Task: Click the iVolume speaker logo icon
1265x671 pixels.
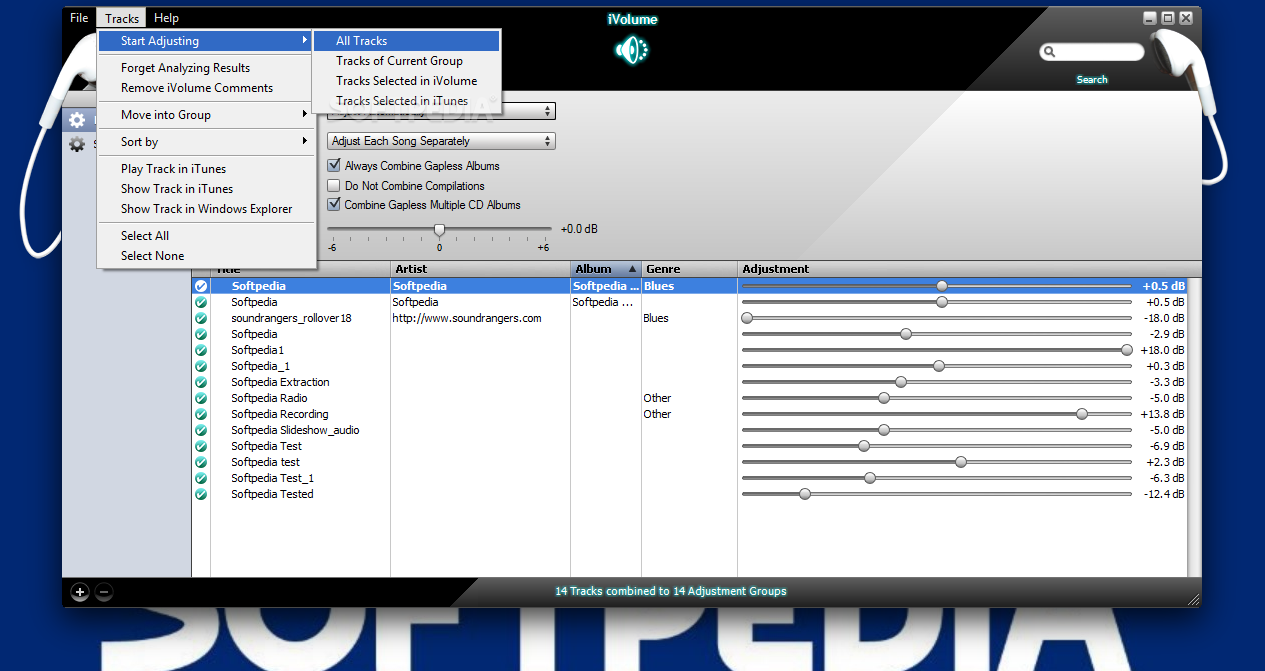Action: (632, 50)
